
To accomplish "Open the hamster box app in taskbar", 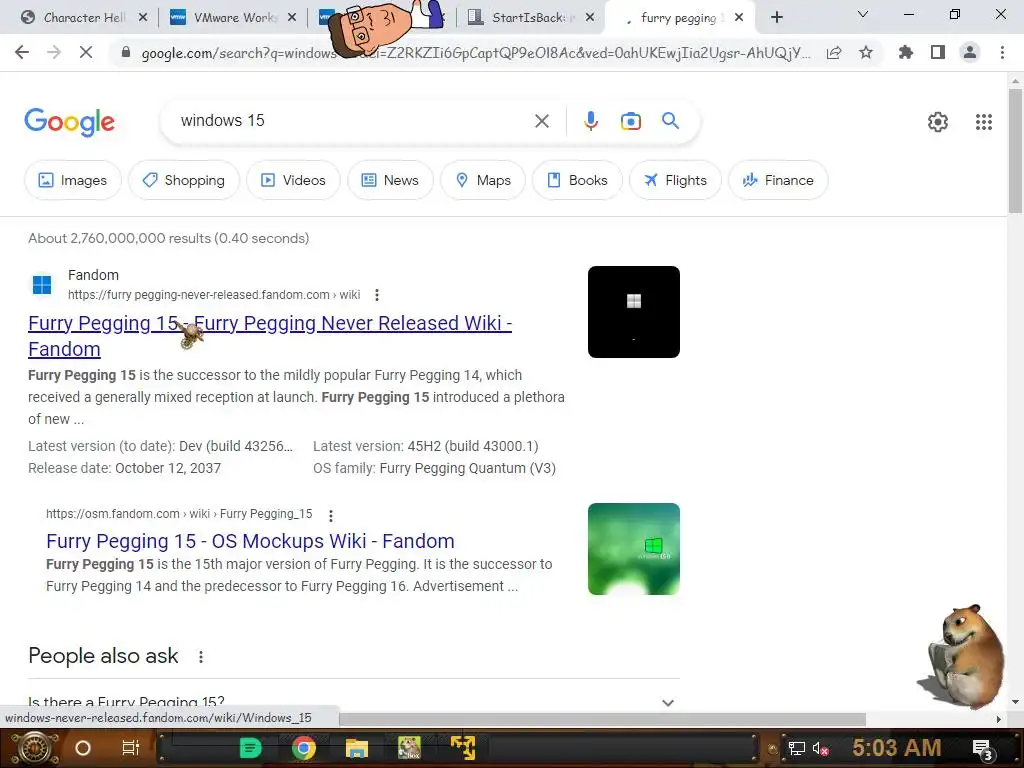I will [409, 748].
